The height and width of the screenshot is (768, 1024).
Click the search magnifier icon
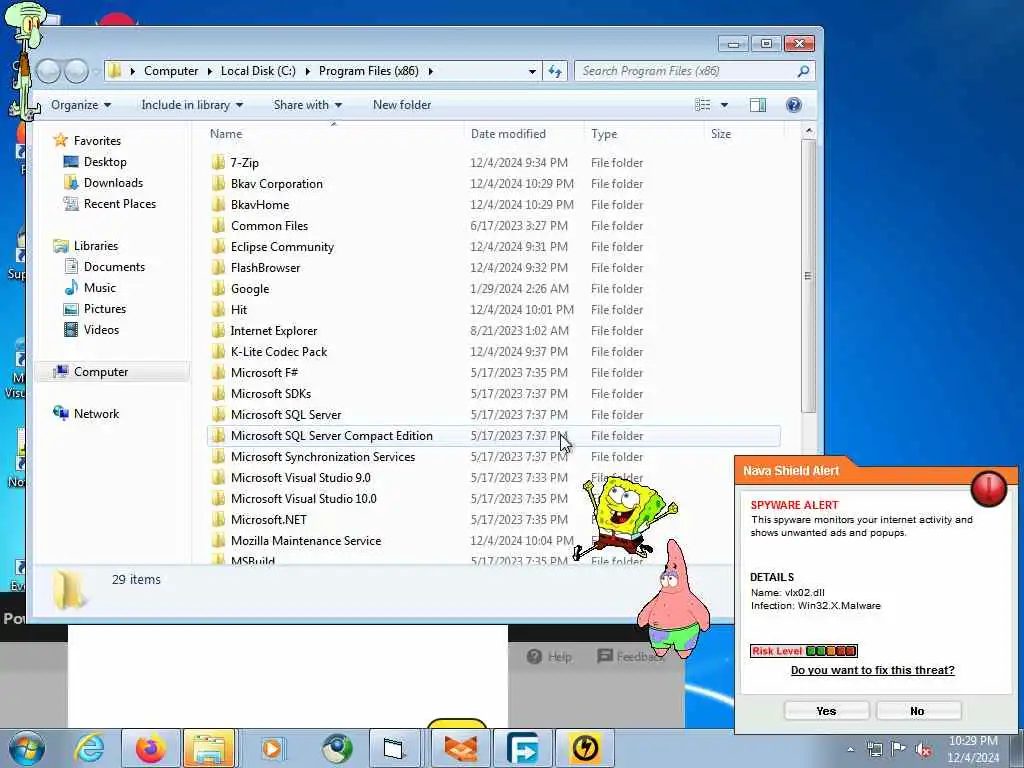tap(803, 71)
